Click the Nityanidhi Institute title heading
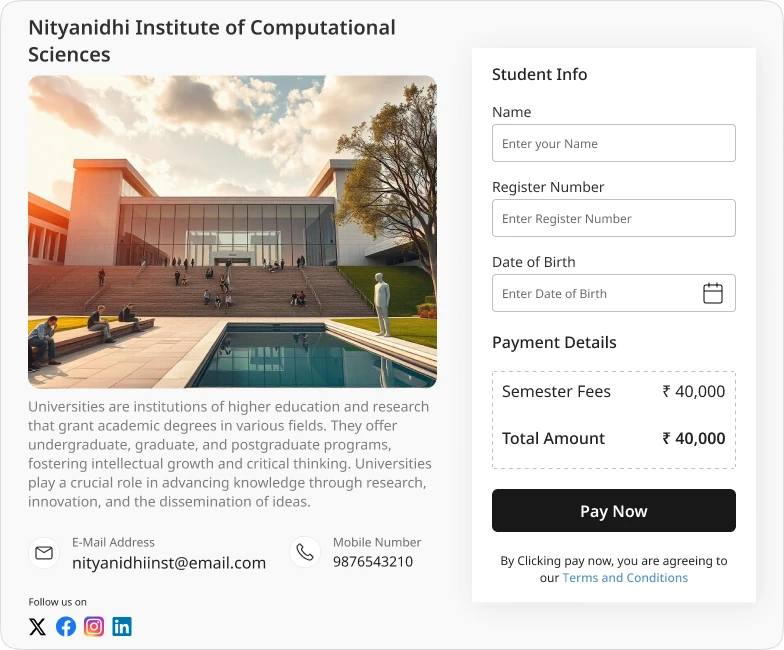 212,41
